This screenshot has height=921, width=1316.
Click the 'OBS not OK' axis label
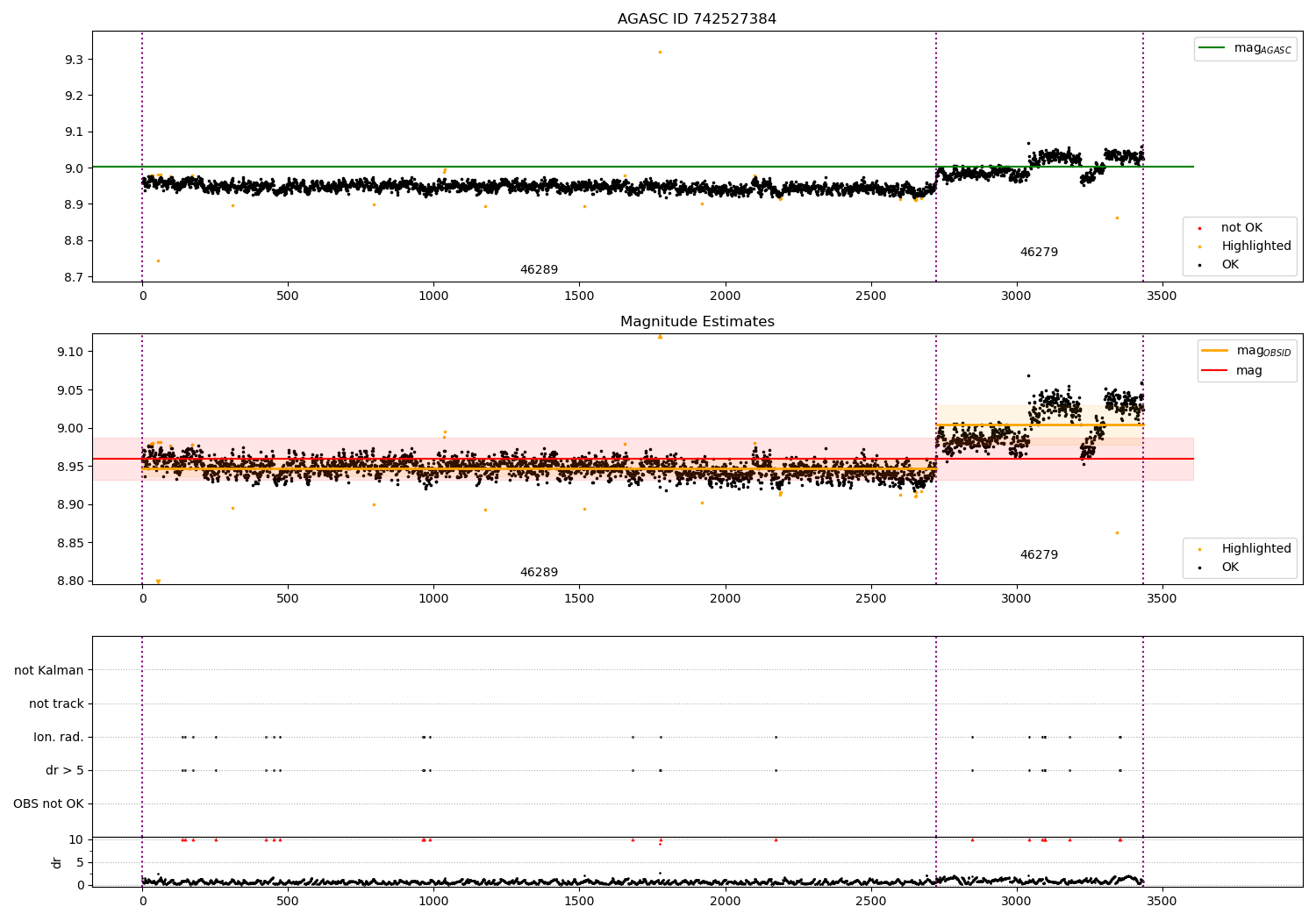pos(49,804)
